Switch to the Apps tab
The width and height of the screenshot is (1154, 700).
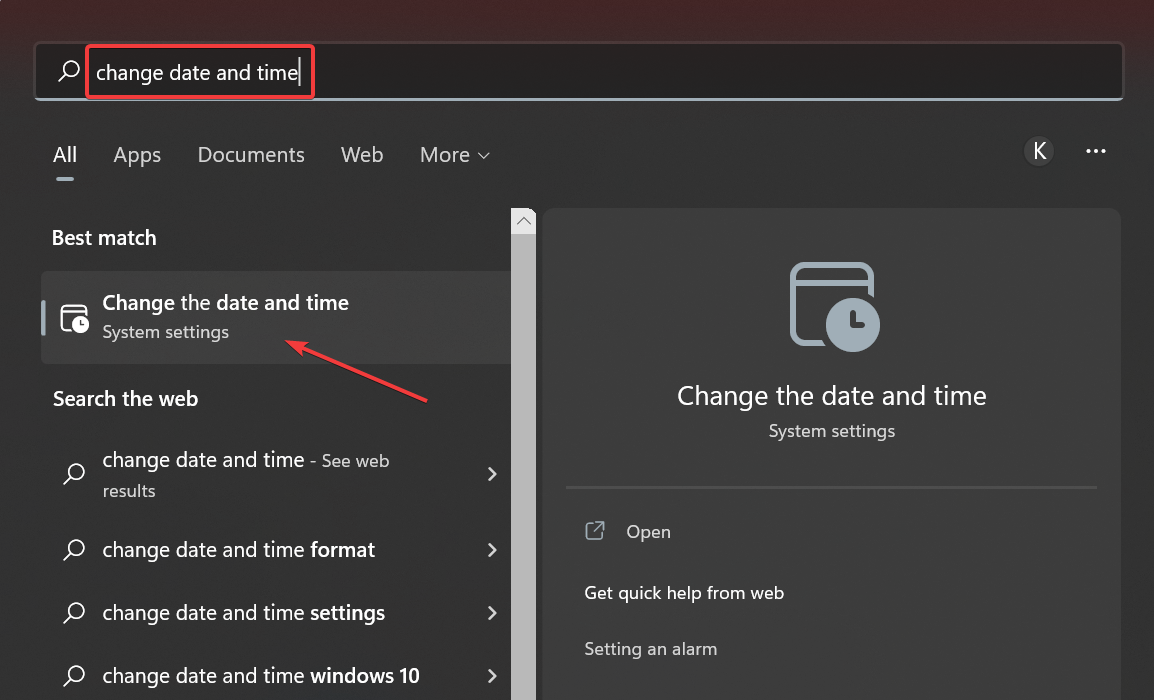[x=137, y=155]
